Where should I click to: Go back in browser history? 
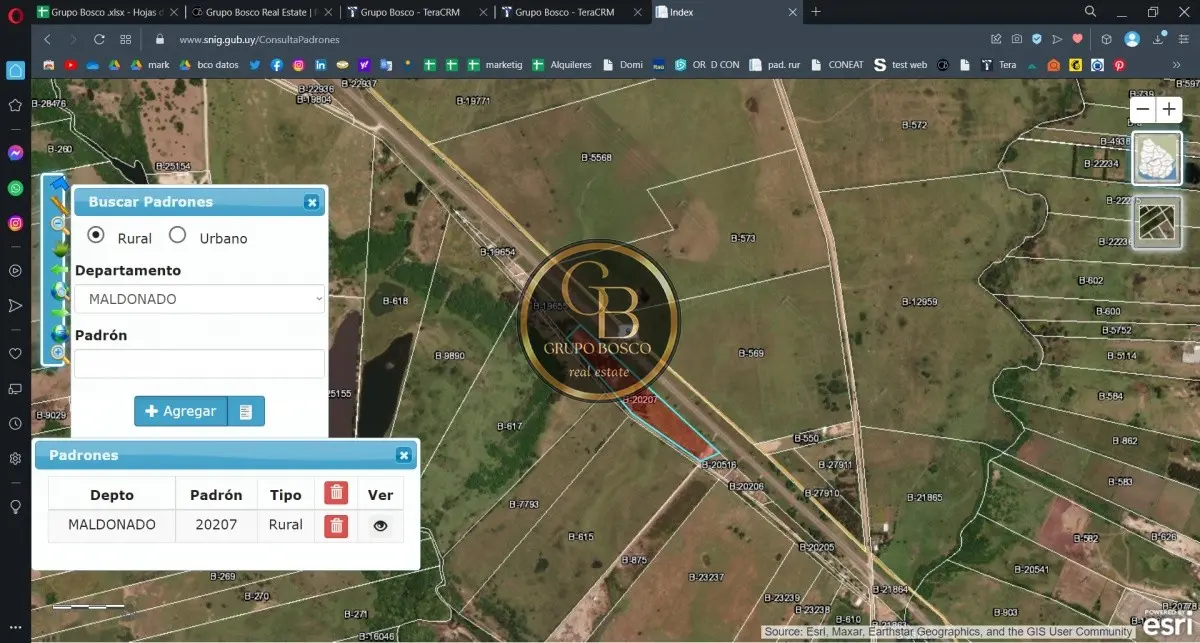point(47,39)
